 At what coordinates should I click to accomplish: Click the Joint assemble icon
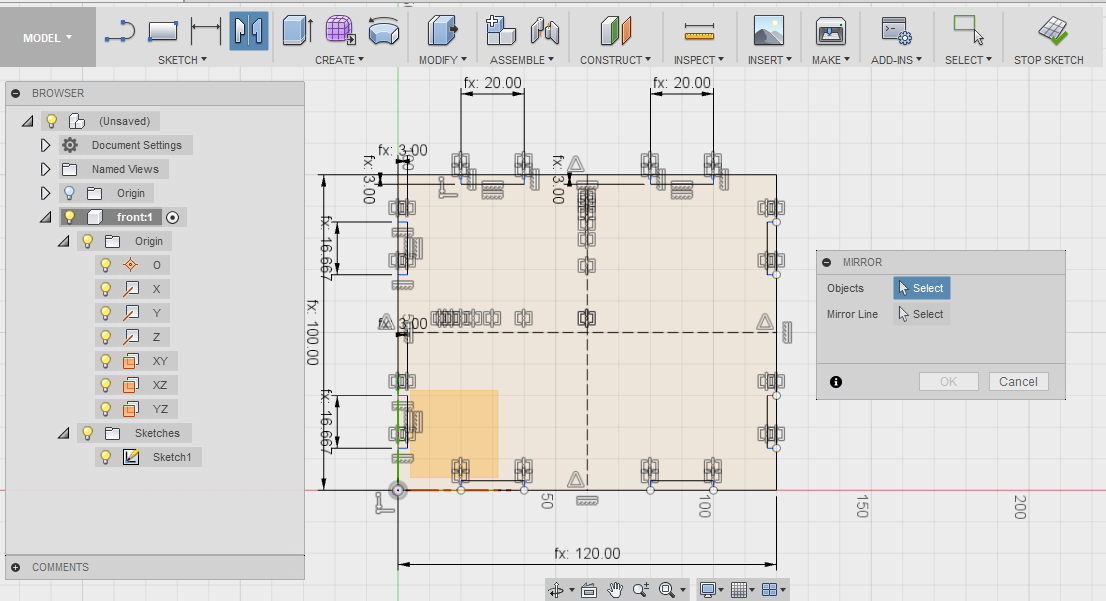[x=545, y=32]
